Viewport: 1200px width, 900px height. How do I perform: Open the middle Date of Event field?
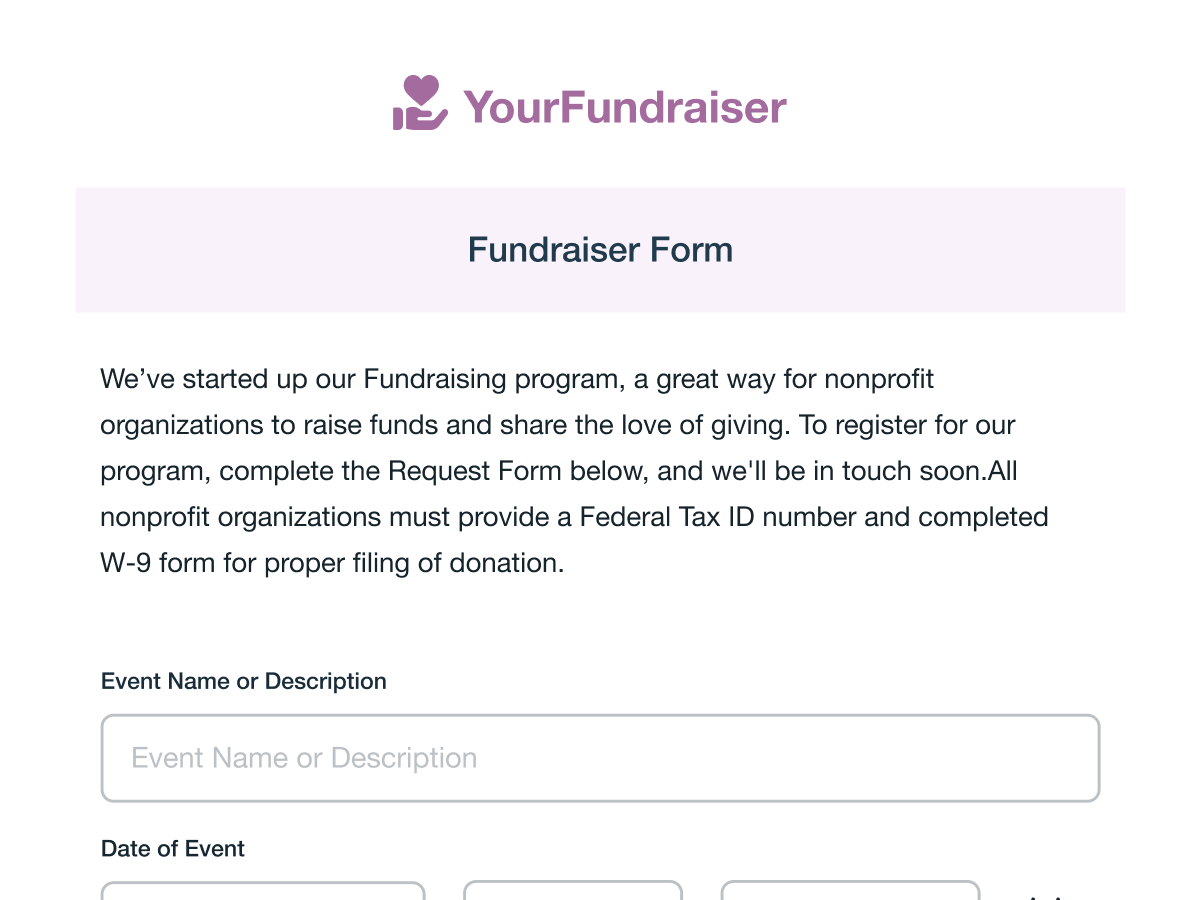(573, 890)
